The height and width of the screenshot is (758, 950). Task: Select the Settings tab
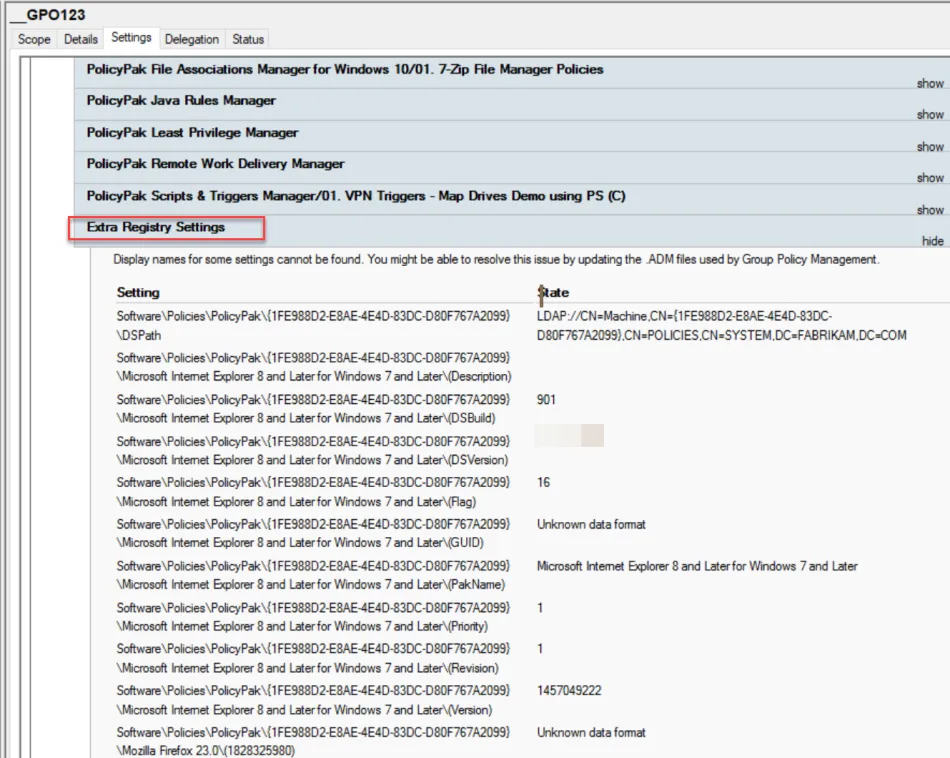(131, 38)
